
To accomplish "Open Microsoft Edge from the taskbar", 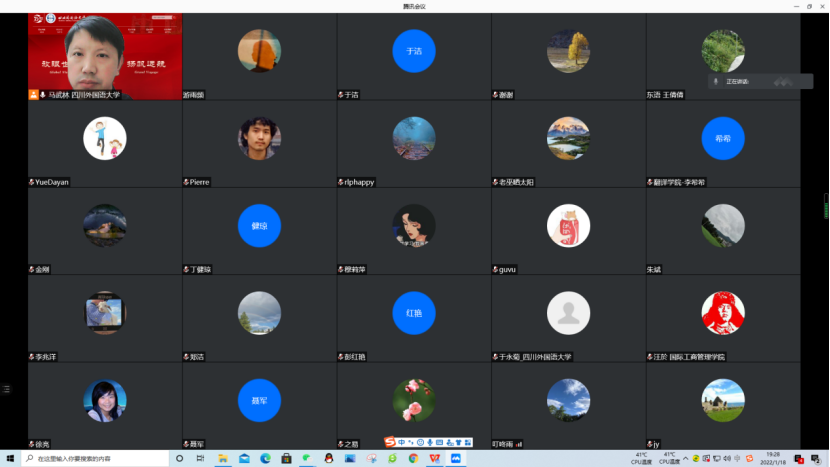I will (x=265, y=459).
